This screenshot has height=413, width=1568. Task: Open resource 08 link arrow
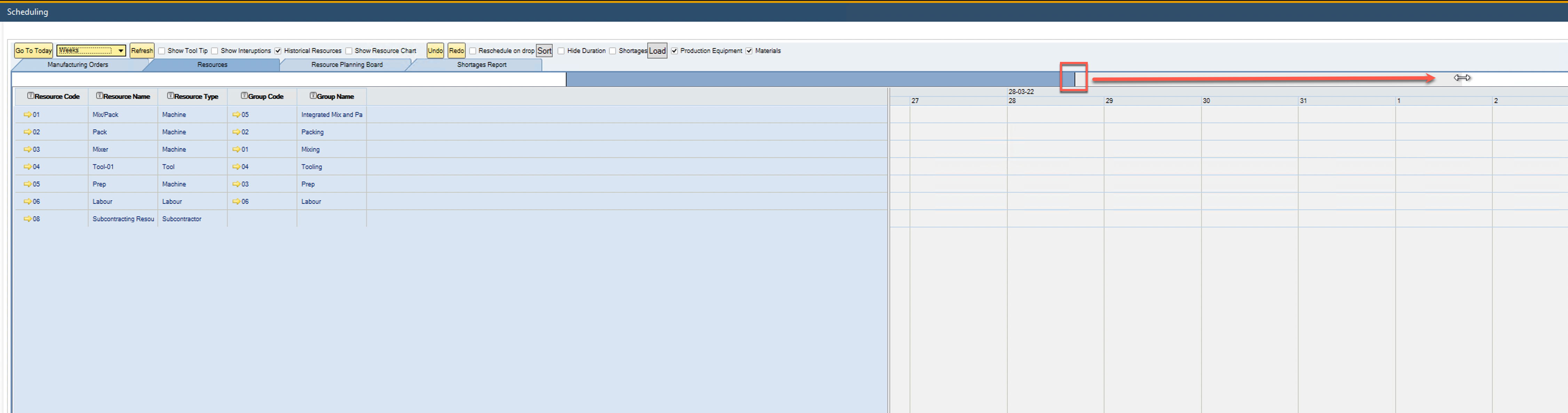[x=27, y=219]
